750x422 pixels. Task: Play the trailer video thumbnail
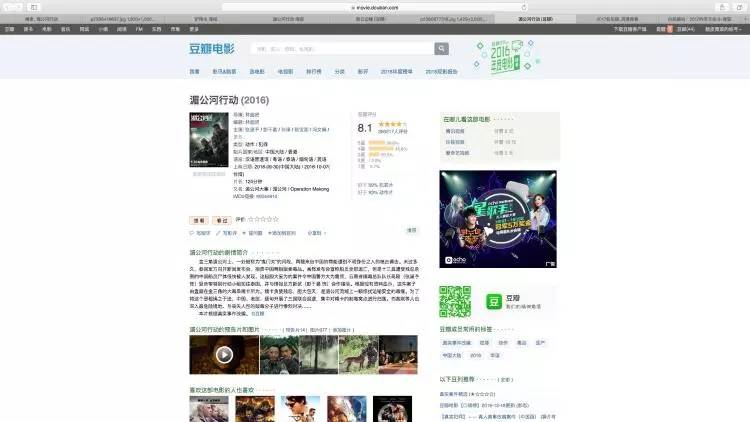[x=224, y=353]
